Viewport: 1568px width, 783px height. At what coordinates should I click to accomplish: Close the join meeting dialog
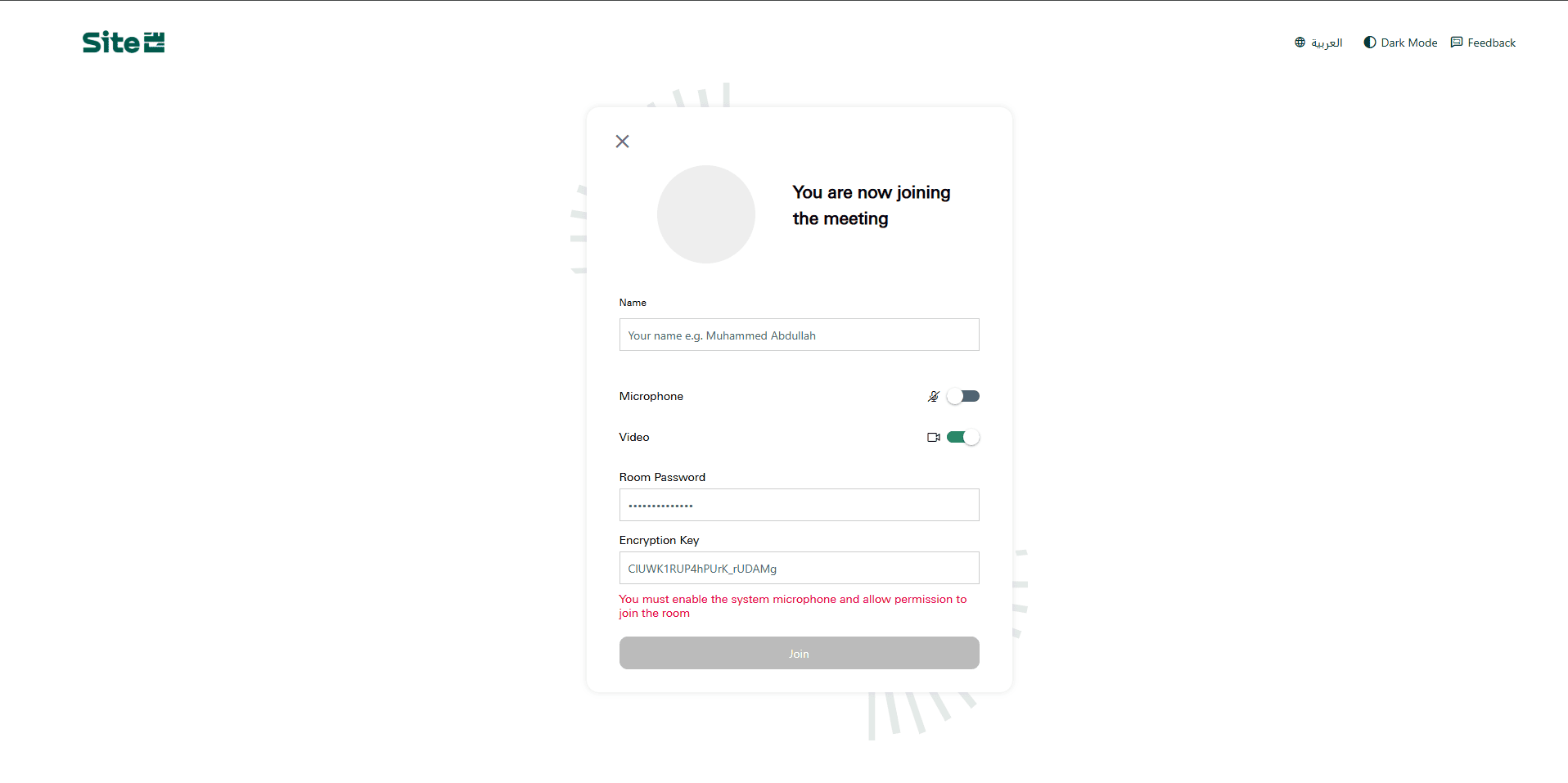click(x=622, y=142)
